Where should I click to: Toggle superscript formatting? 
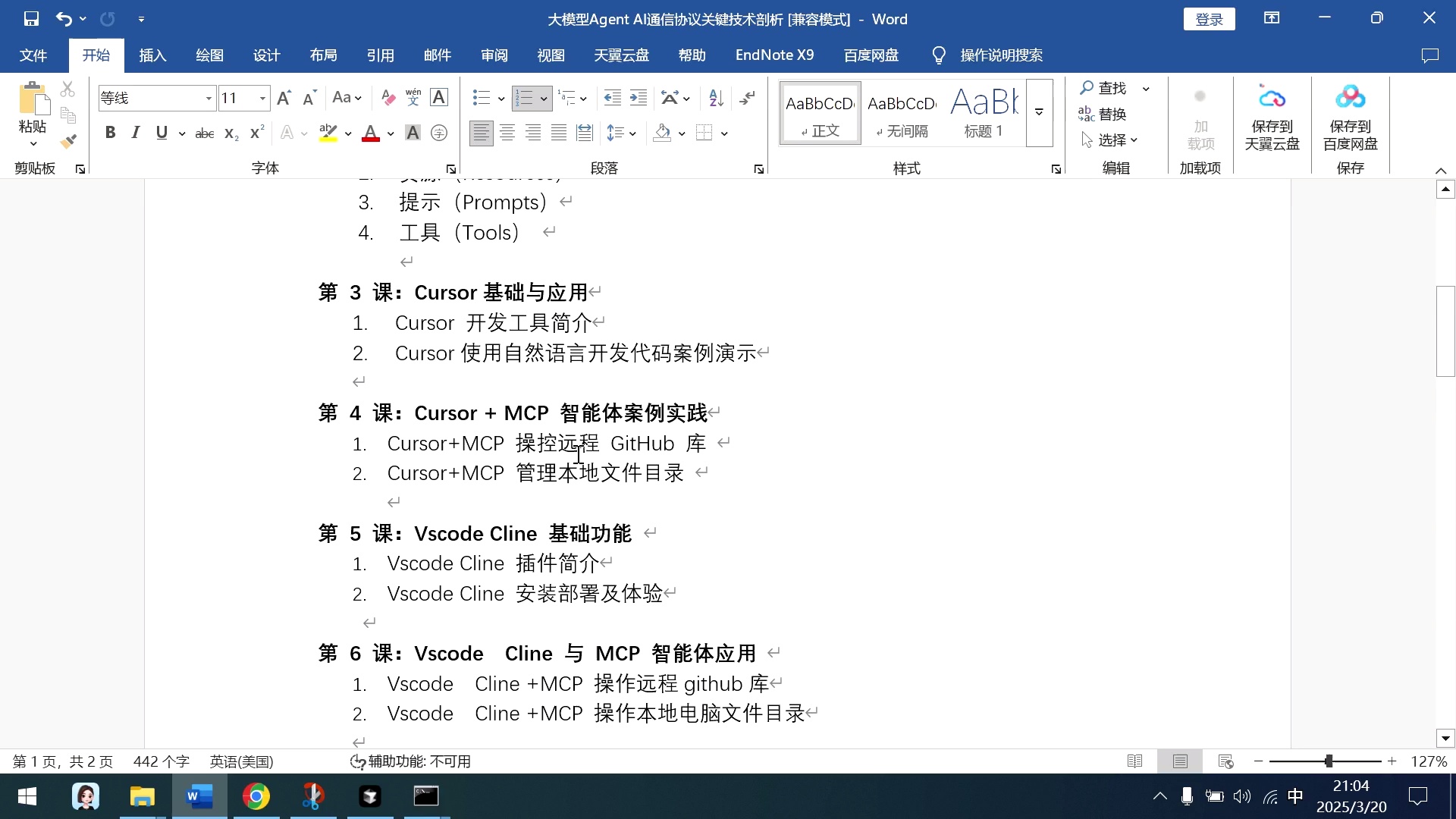(255, 133)
